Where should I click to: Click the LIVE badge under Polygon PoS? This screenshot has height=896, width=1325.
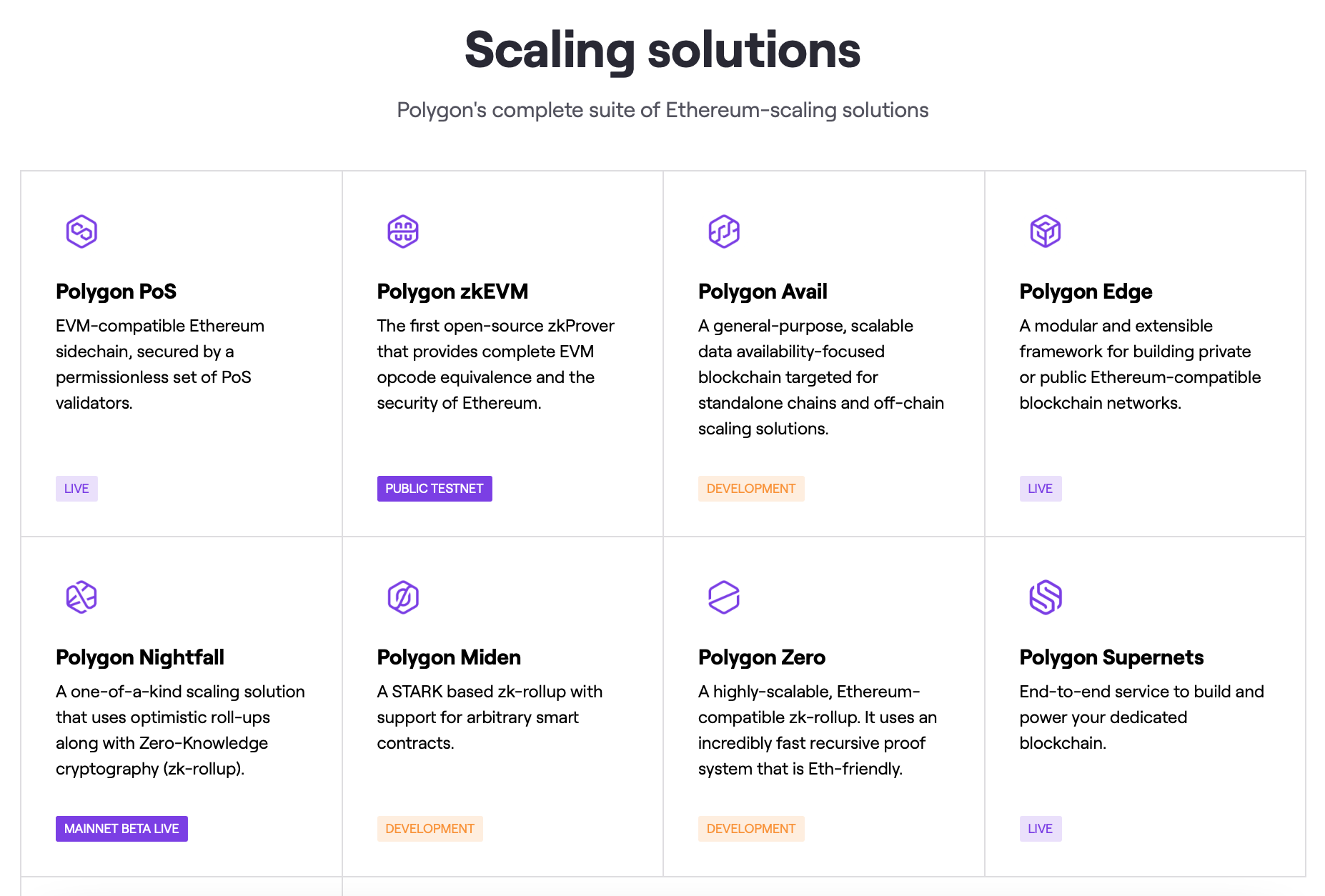[76, 489]
